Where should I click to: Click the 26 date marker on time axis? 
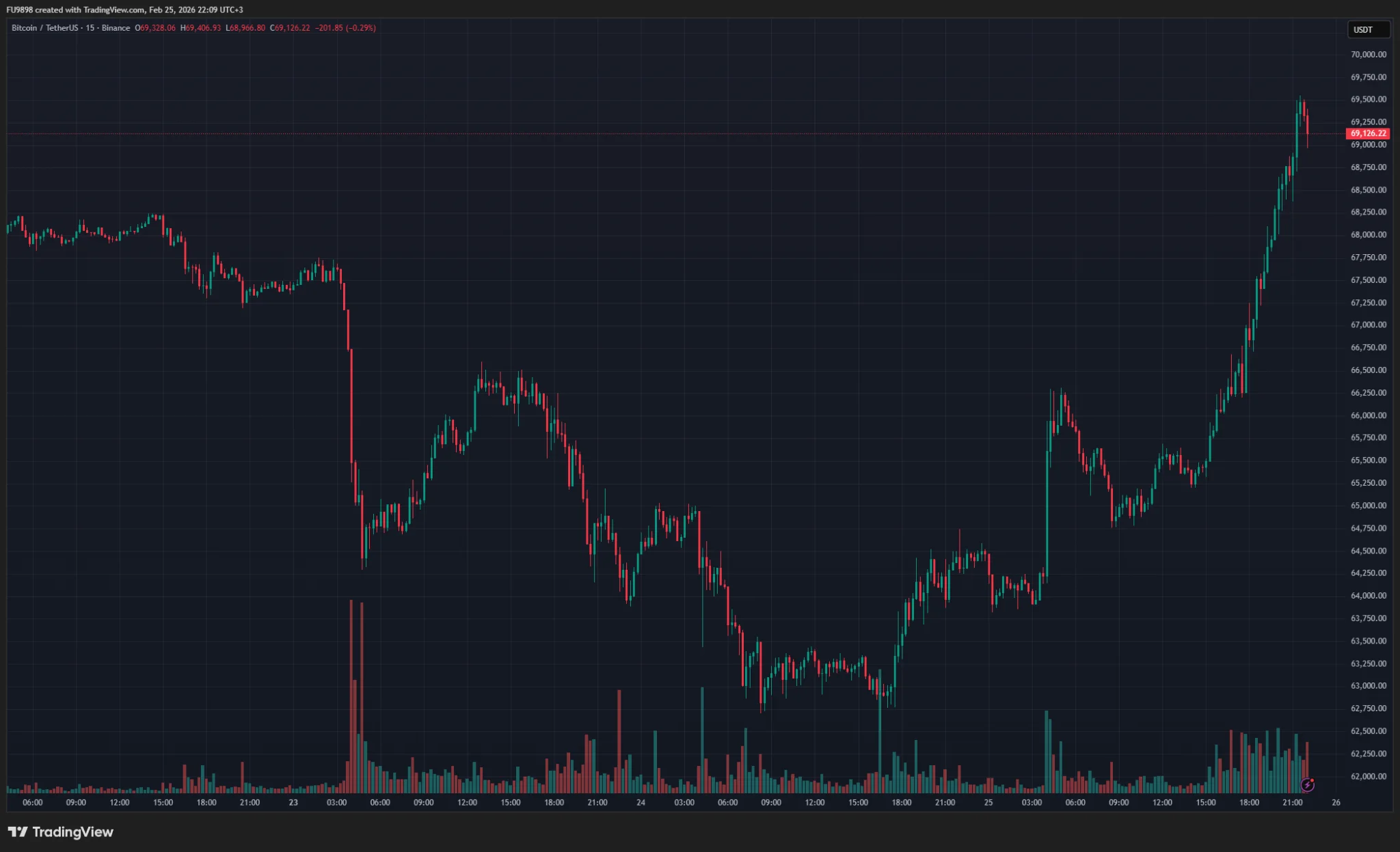[x=1336, y=802]
